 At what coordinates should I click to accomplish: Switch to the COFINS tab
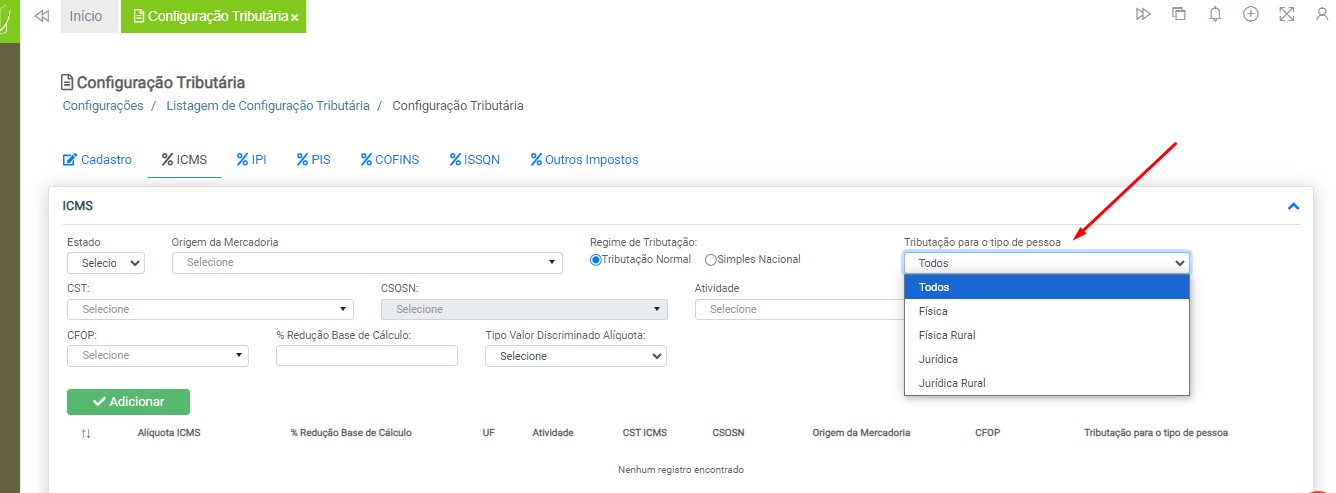[389, 159]
